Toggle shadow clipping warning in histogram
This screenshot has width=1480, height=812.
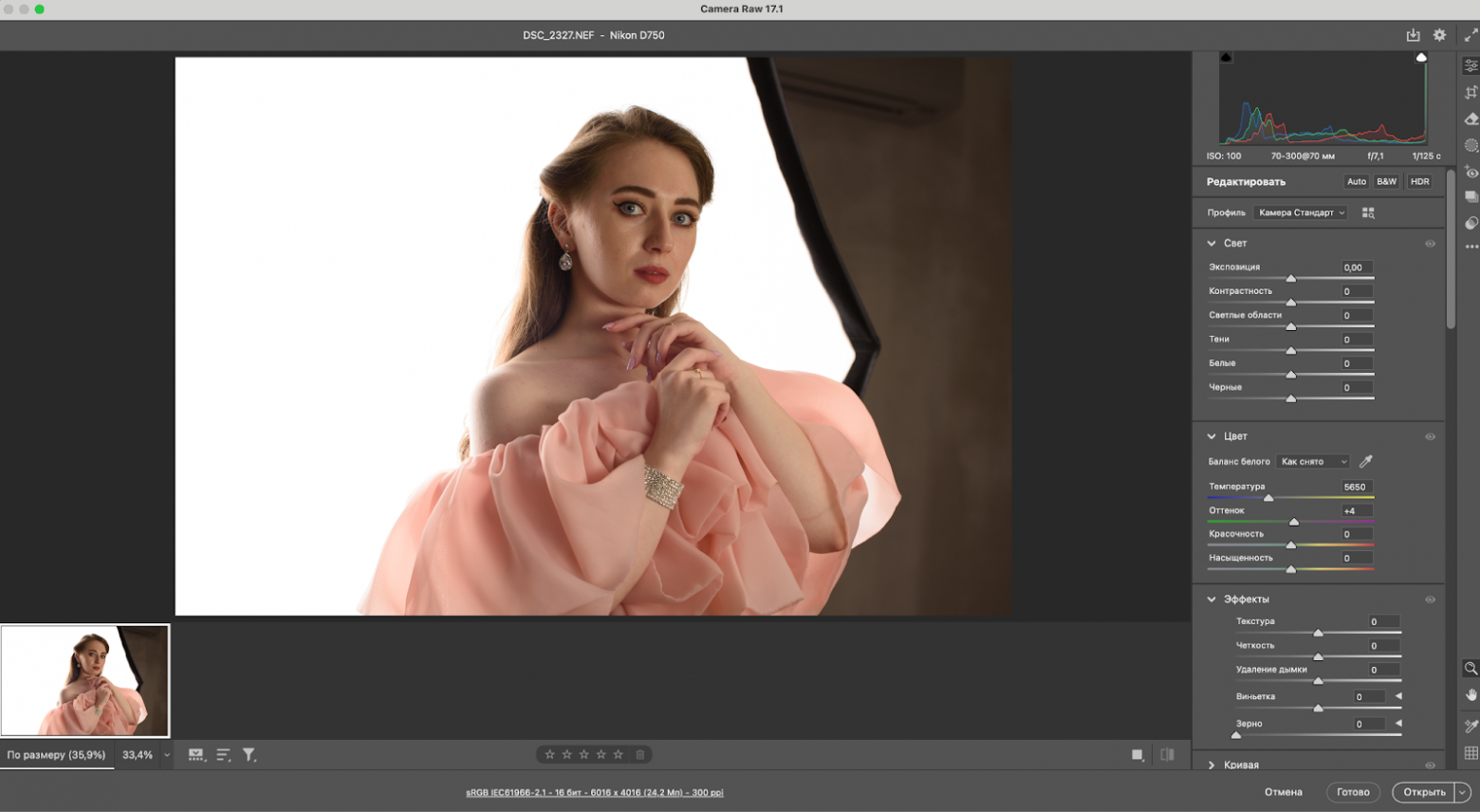[1226, 58]
